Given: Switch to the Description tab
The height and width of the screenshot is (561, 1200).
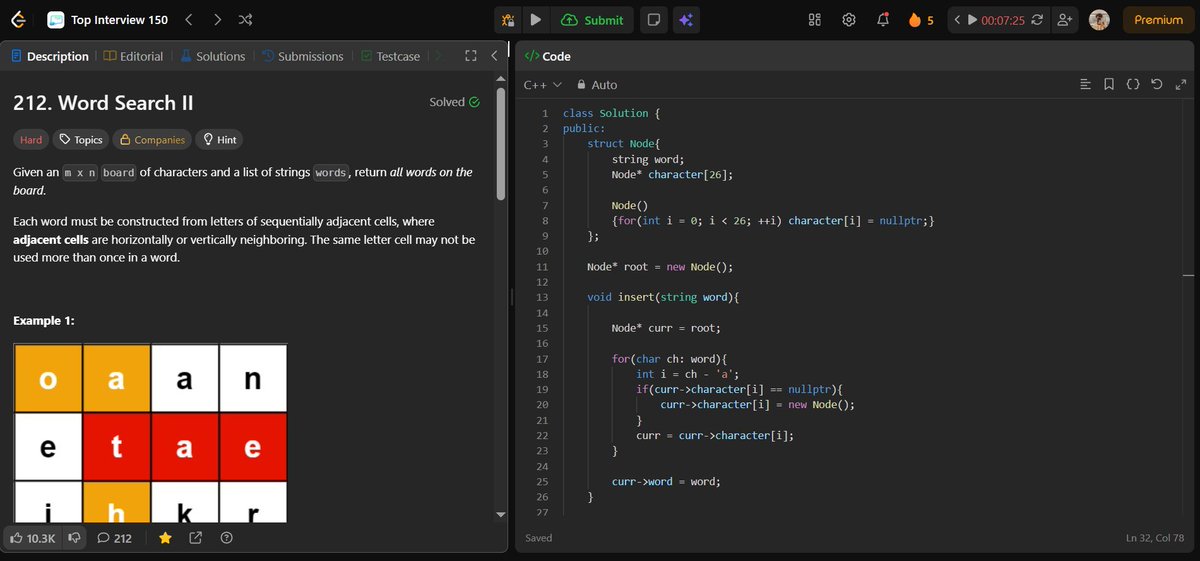Looking at the screenshot, I should click(50, 56).
